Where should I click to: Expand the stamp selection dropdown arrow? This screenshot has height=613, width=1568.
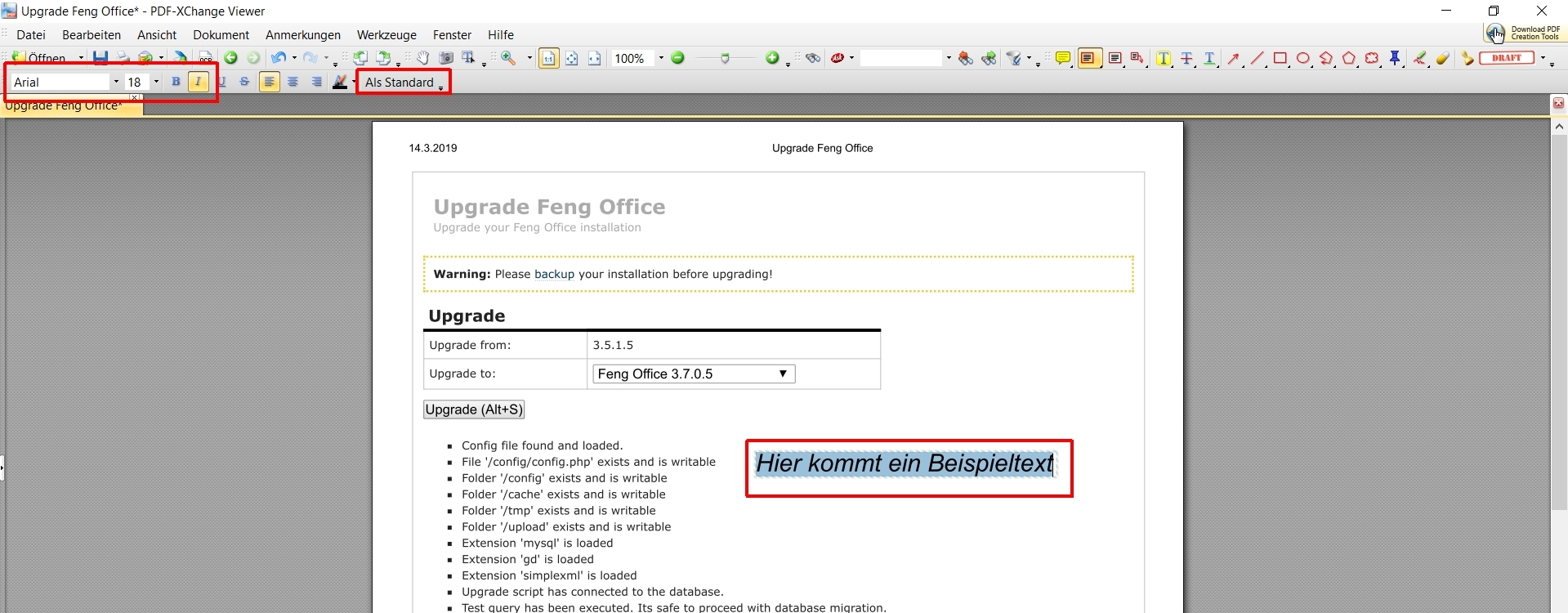click(x=1543, y=58)
